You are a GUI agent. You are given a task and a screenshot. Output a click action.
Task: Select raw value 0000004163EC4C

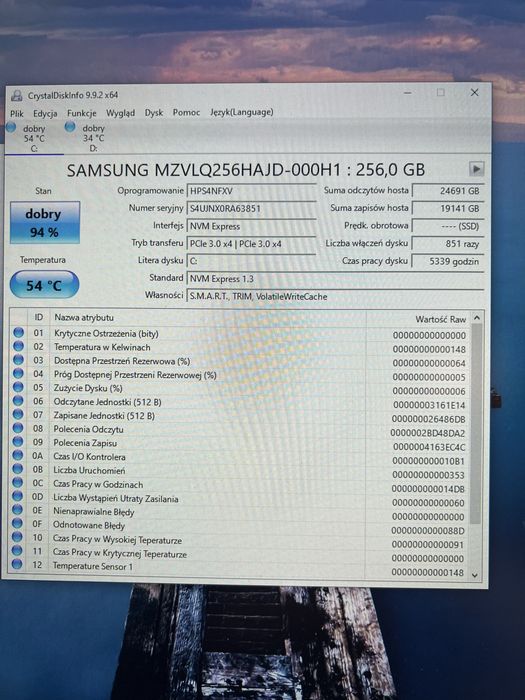[x=429, y=447]
